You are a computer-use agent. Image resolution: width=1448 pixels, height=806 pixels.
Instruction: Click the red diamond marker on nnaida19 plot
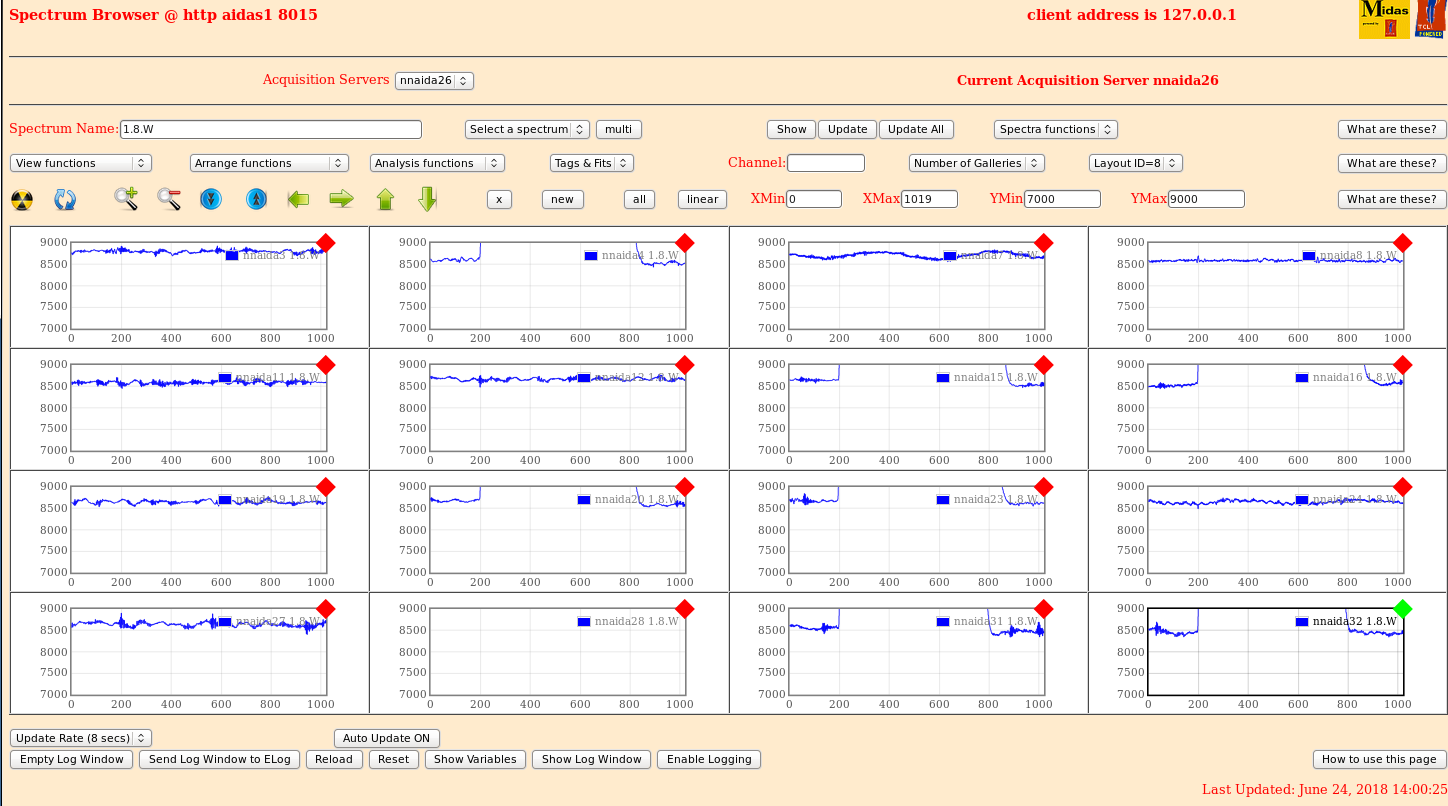coord(325,487)
